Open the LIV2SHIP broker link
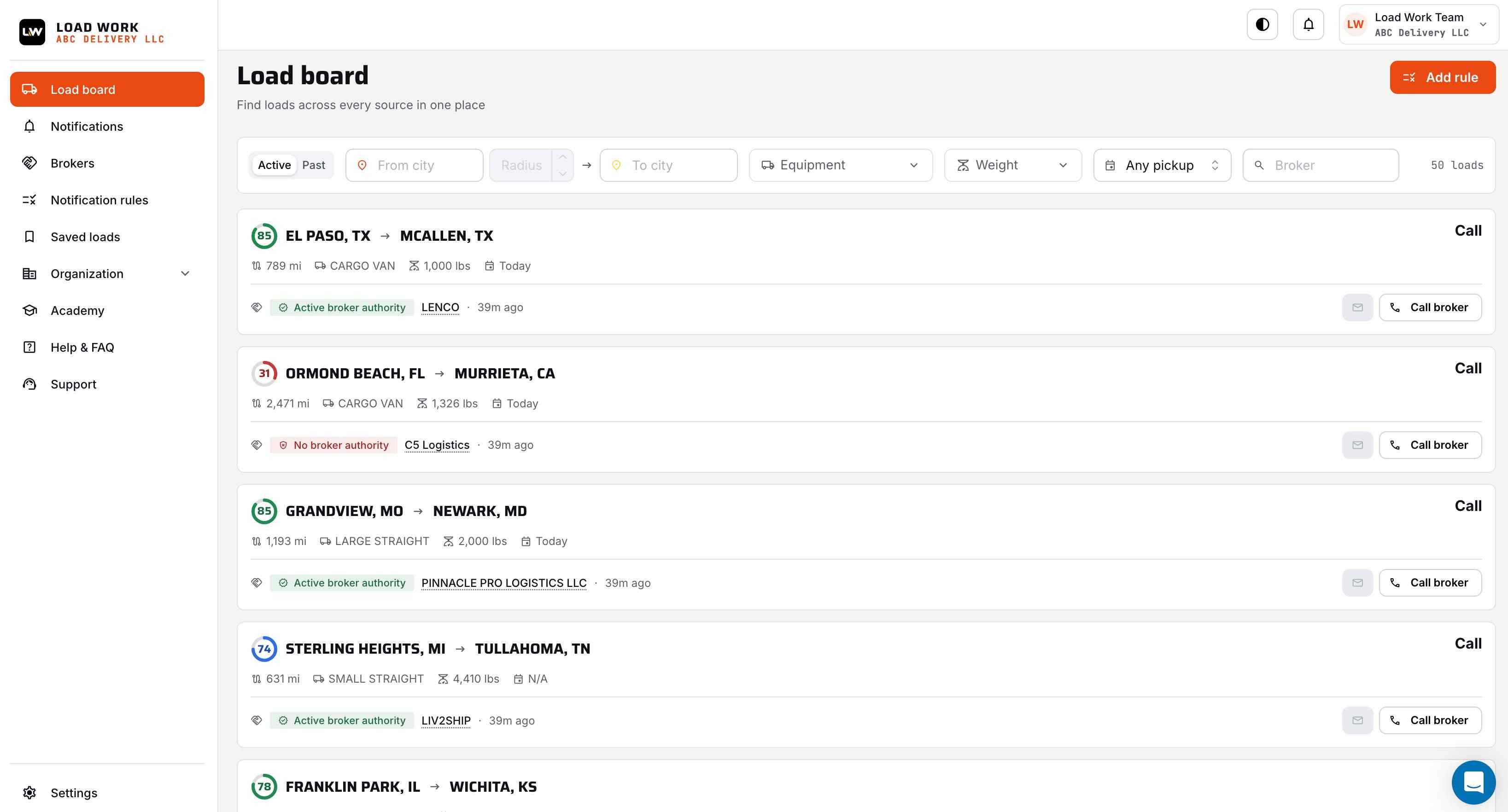The height and width of the screenshot is (812, 1508). [445, 721]
